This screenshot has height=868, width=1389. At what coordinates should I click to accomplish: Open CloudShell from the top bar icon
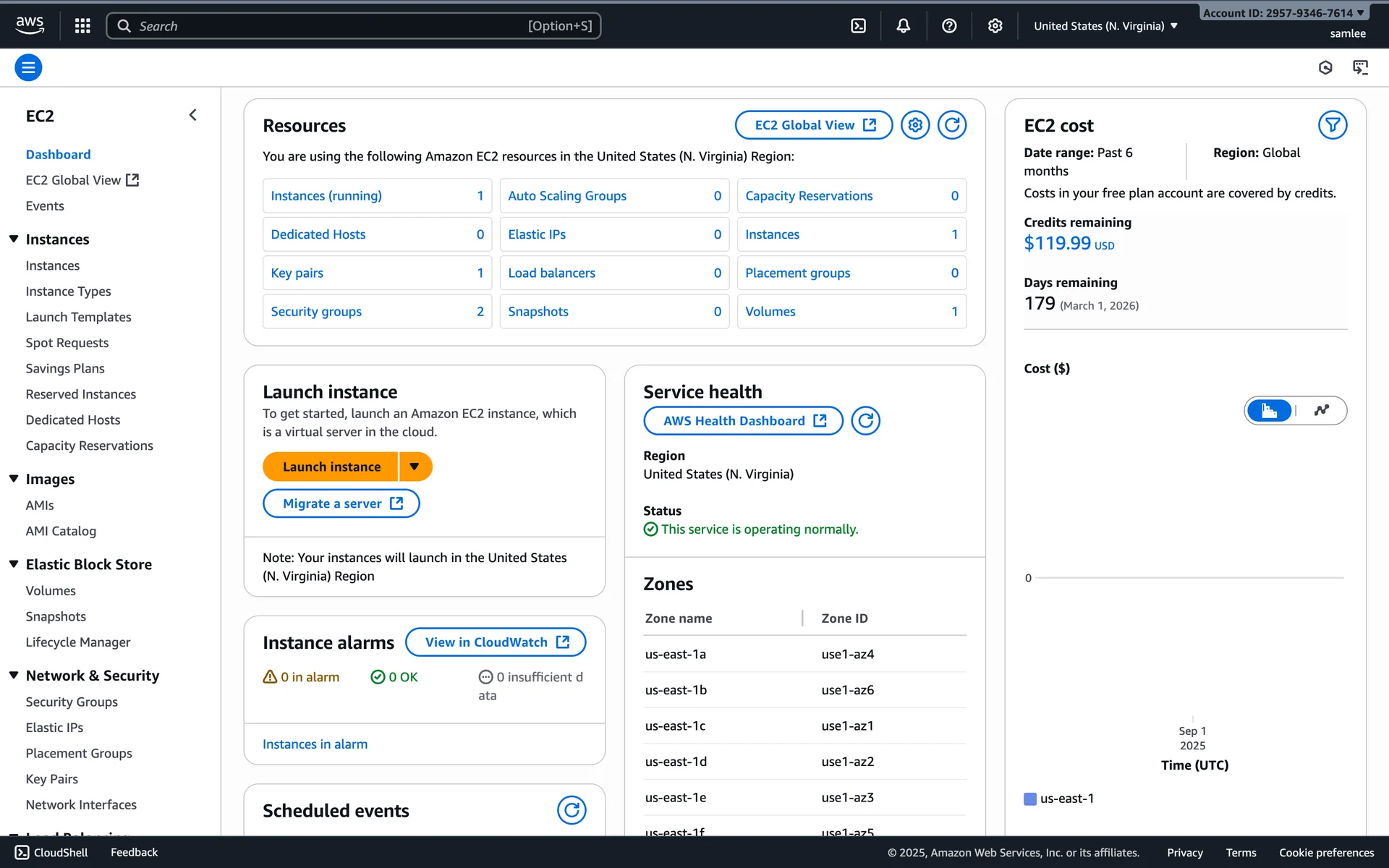point(858,26)
